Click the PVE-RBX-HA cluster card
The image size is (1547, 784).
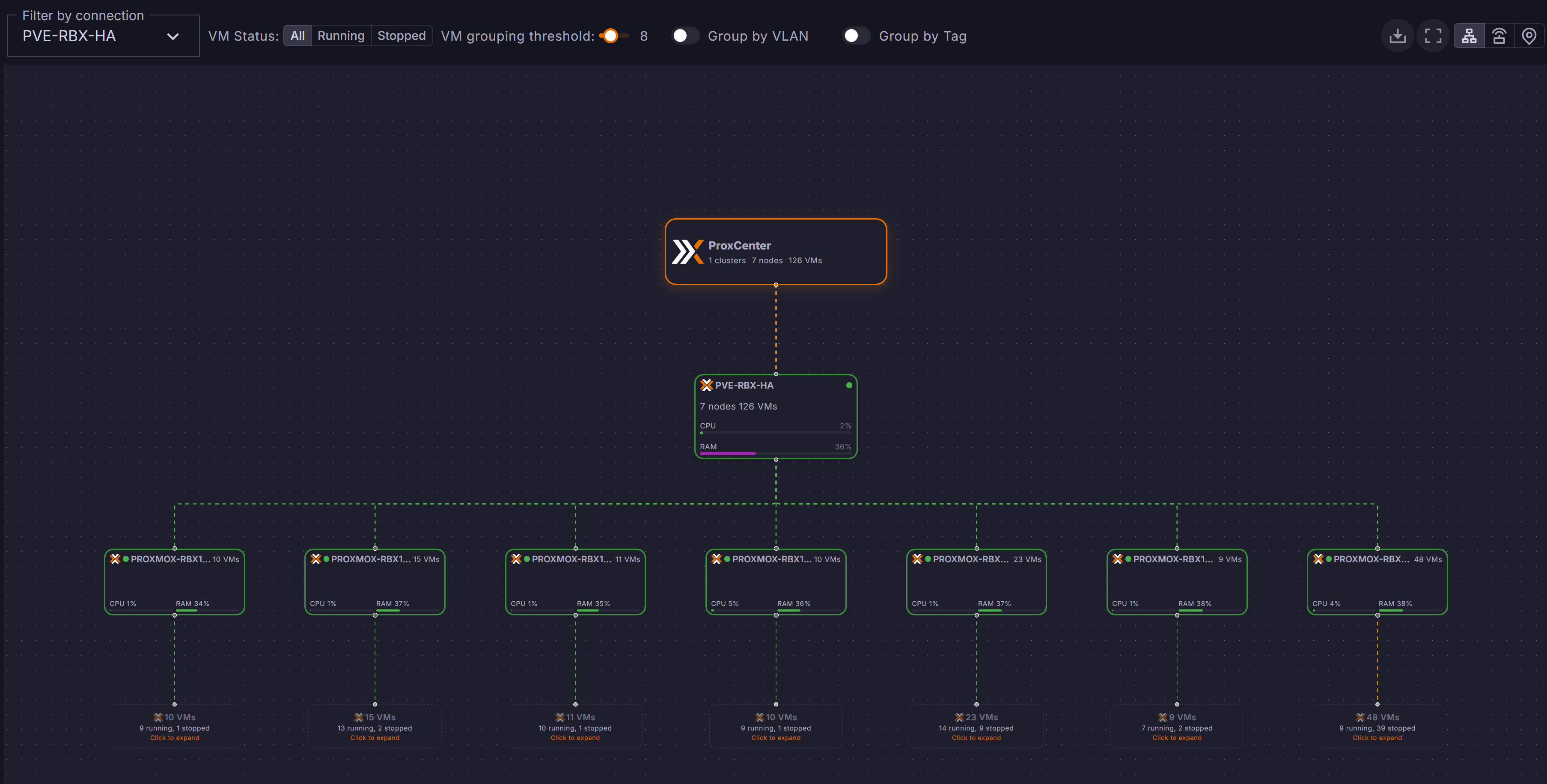pyautogui.click(x=776, y=417)
